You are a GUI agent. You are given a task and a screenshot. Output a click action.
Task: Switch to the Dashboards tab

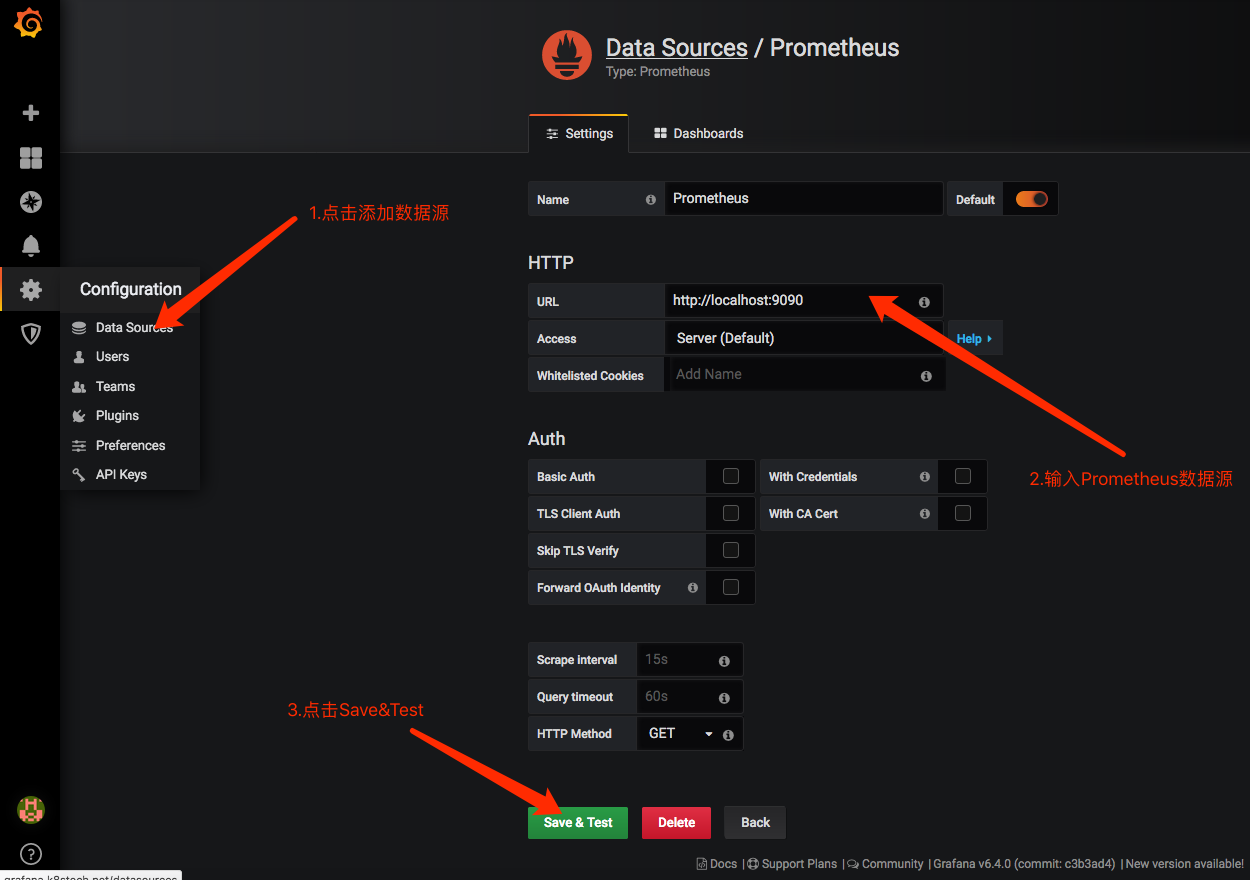(697, 132)
